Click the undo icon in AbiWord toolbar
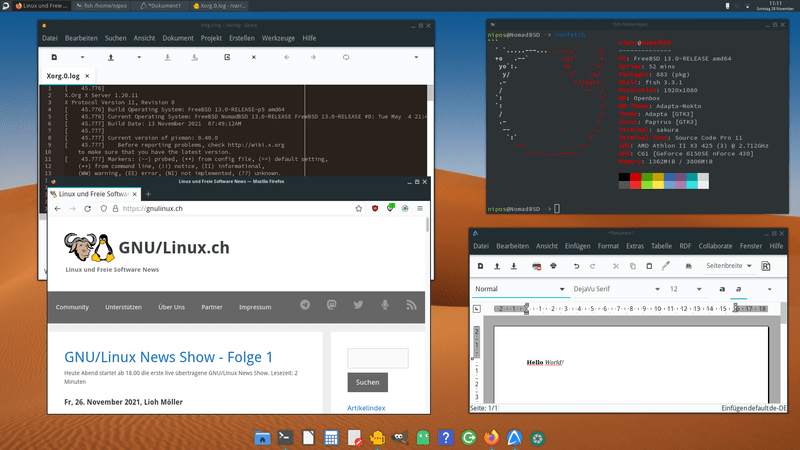Viewport: 800px width, 450px height. pos(577,266)
